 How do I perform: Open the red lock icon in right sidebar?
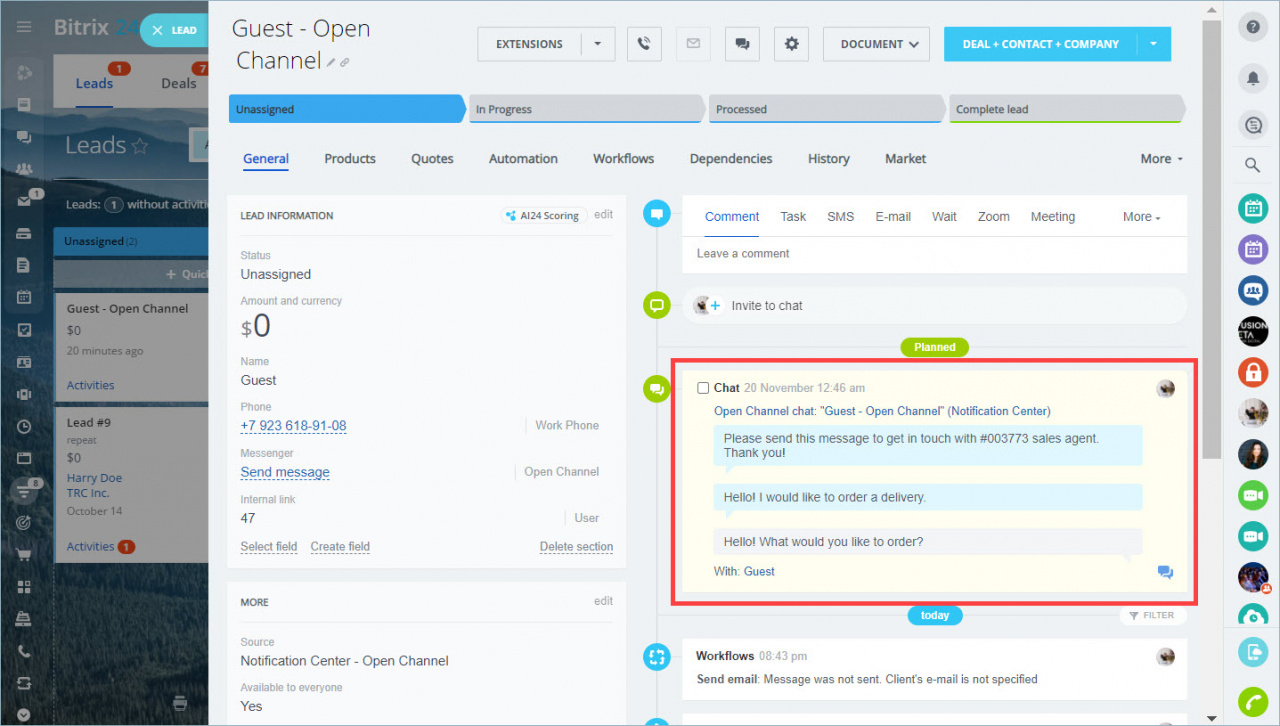[1253, 373]
